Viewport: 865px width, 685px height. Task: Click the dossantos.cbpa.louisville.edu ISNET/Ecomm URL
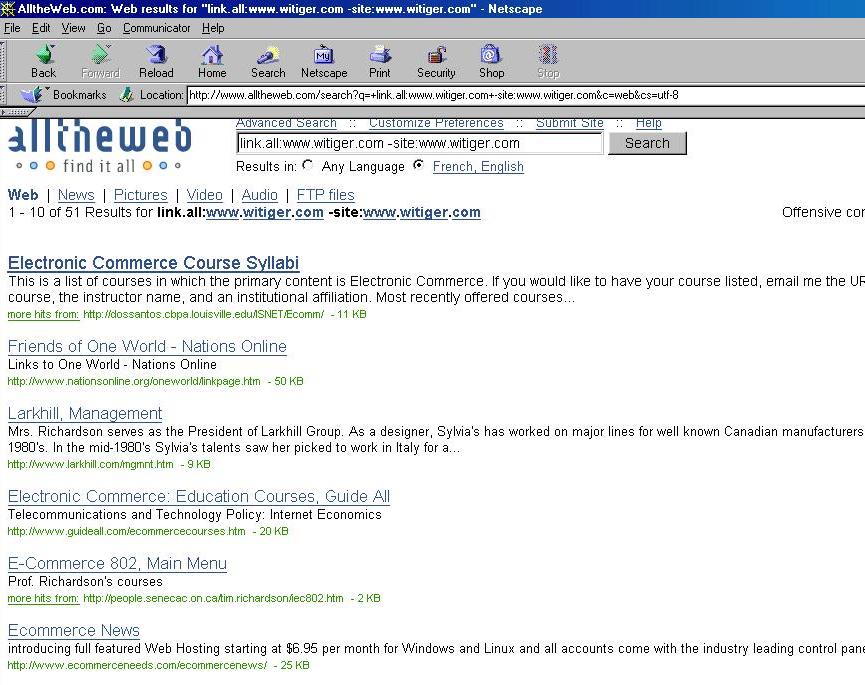pos(204,314)
